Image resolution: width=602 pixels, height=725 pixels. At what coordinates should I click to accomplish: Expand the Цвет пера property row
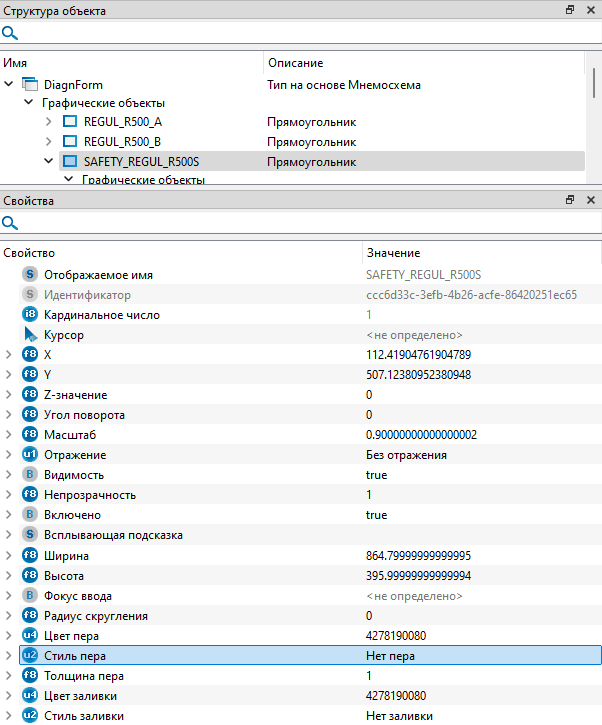(x=9, y=635)
